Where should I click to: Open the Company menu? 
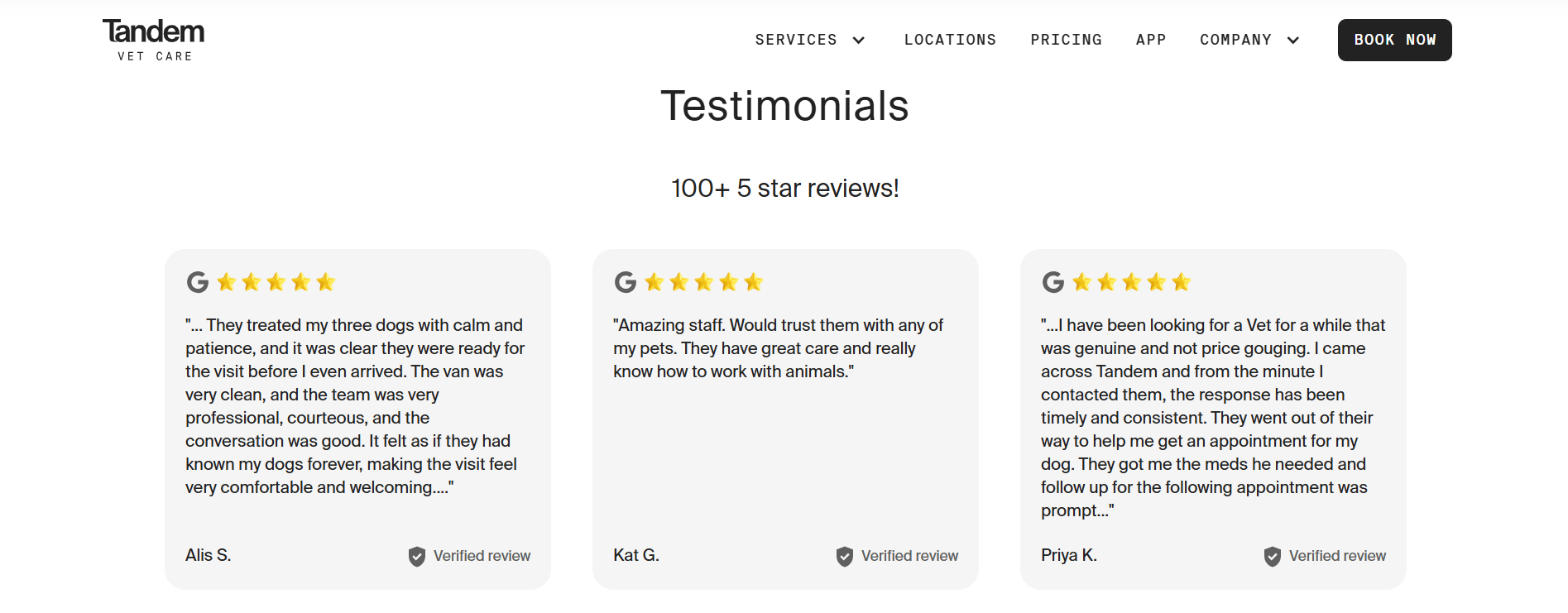[1235, 40]
